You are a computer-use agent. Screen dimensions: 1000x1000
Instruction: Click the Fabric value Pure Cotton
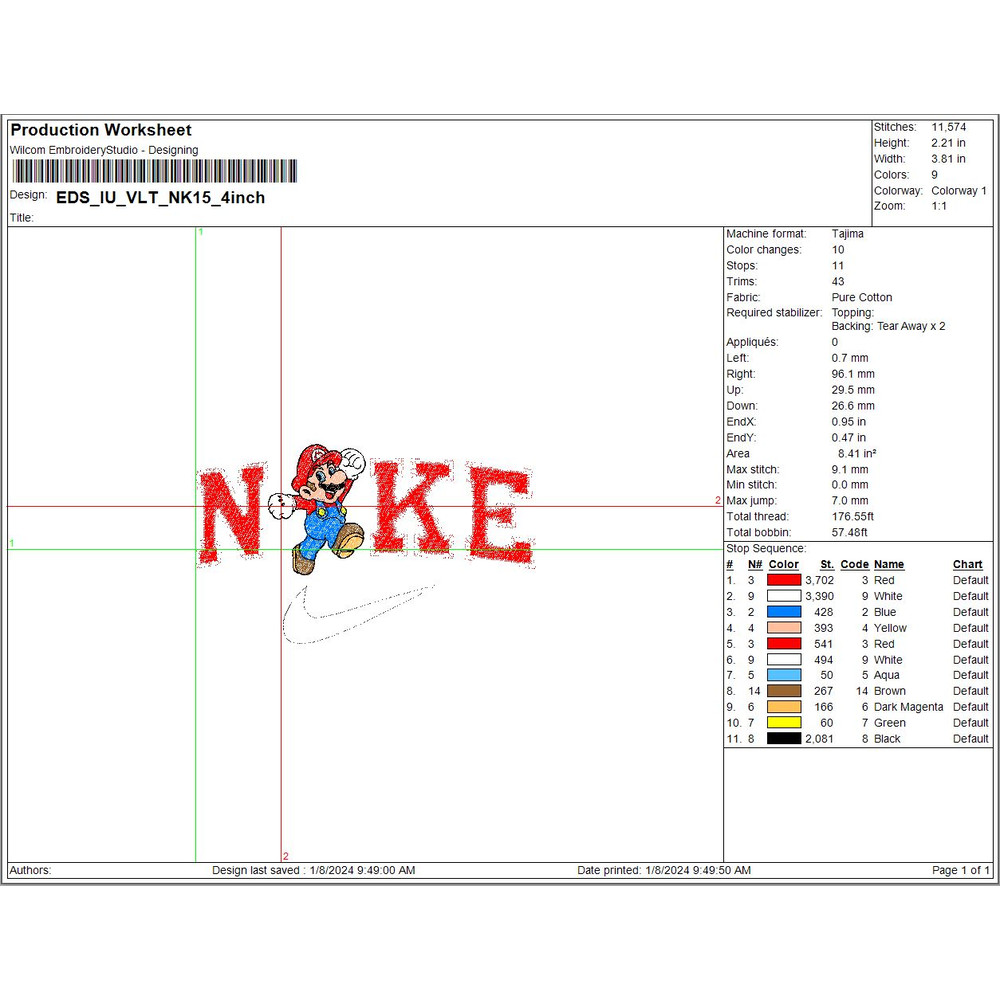tap(861, 297)
